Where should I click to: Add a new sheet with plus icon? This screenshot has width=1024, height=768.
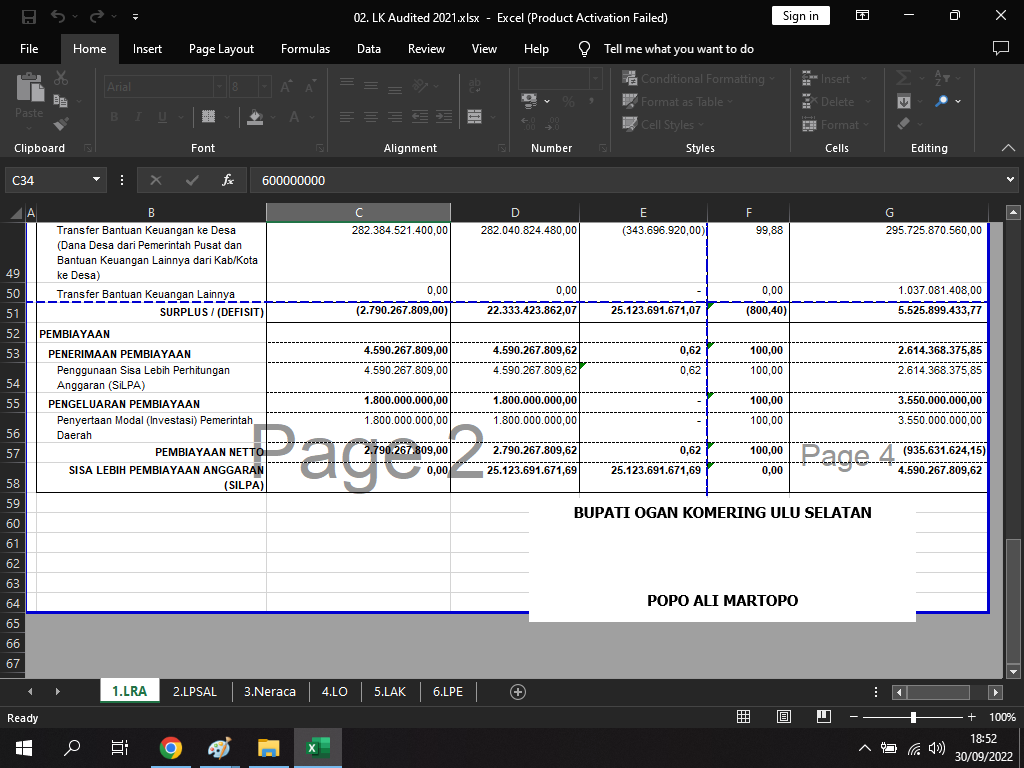click(x=518, y=691)
